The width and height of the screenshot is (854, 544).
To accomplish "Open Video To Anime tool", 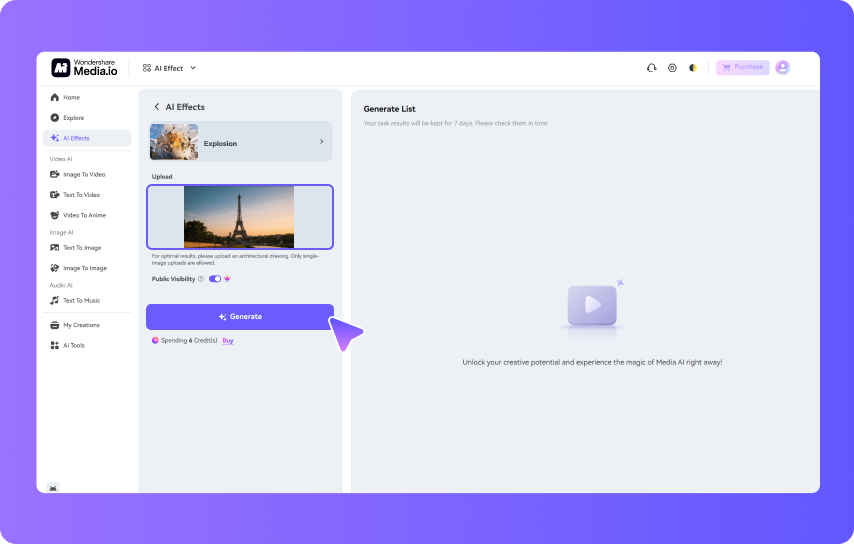I will 78,215.
